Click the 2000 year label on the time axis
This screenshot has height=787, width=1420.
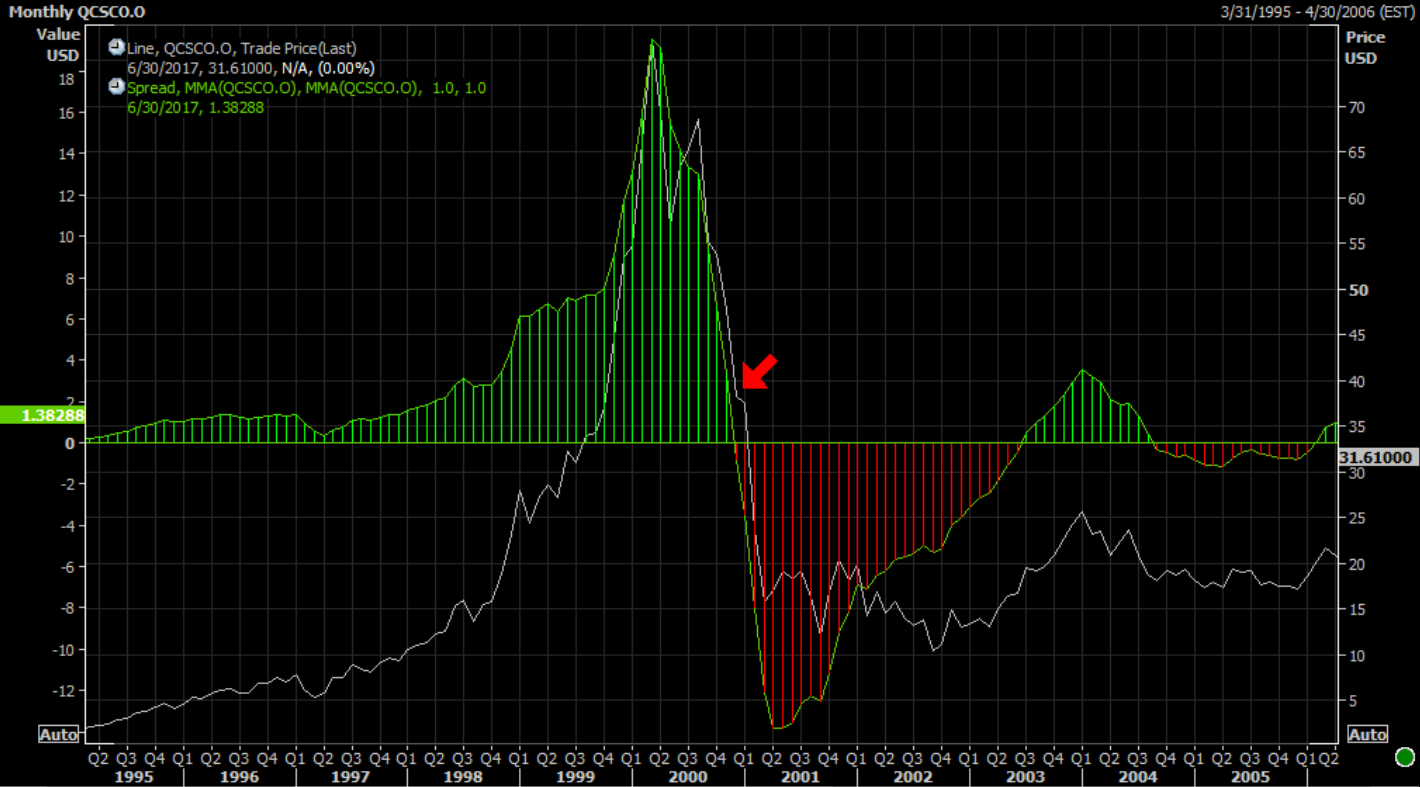click(x=688, y=776)
